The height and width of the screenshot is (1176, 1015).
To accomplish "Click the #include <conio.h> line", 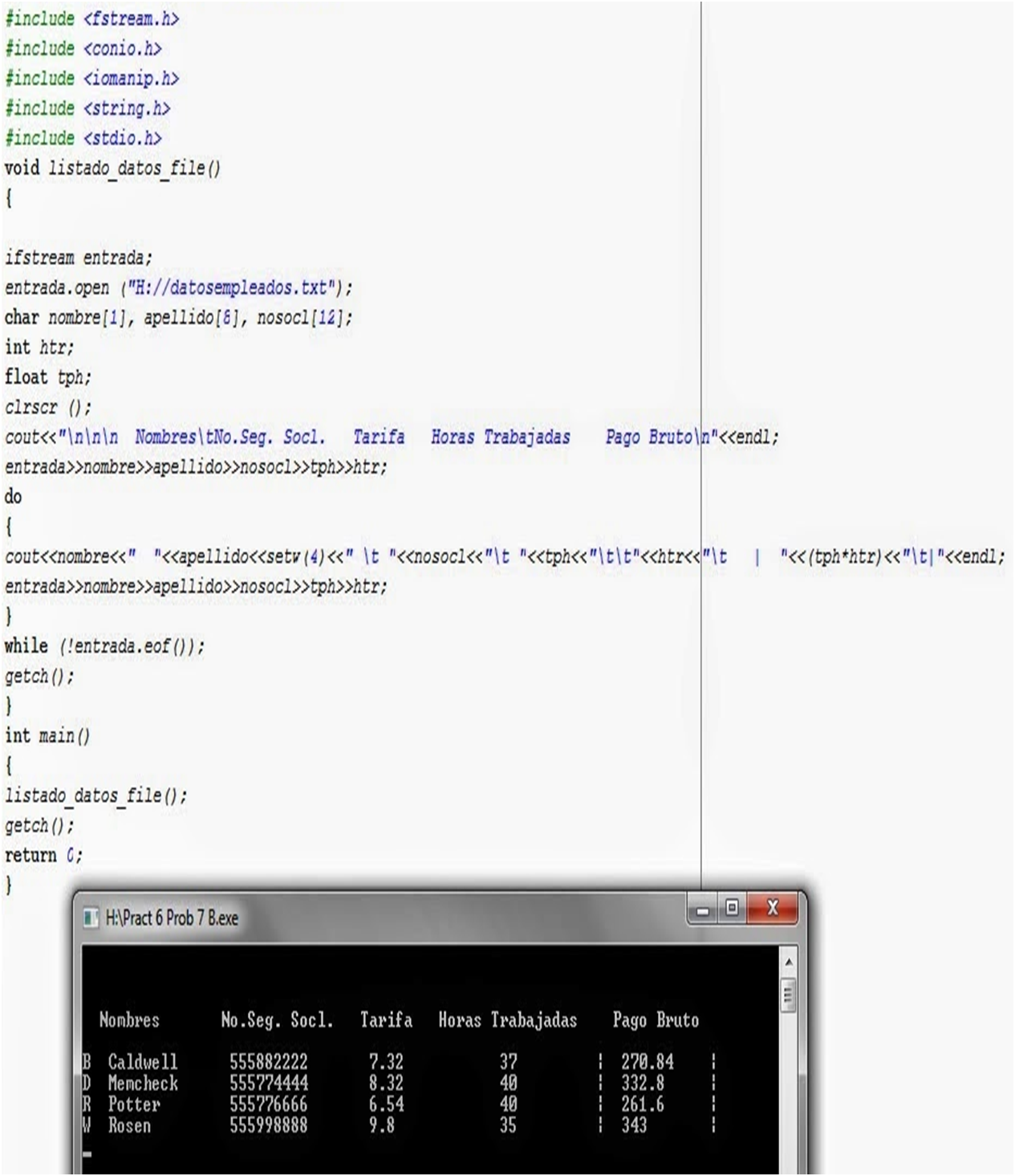I will tap(84, 48).
